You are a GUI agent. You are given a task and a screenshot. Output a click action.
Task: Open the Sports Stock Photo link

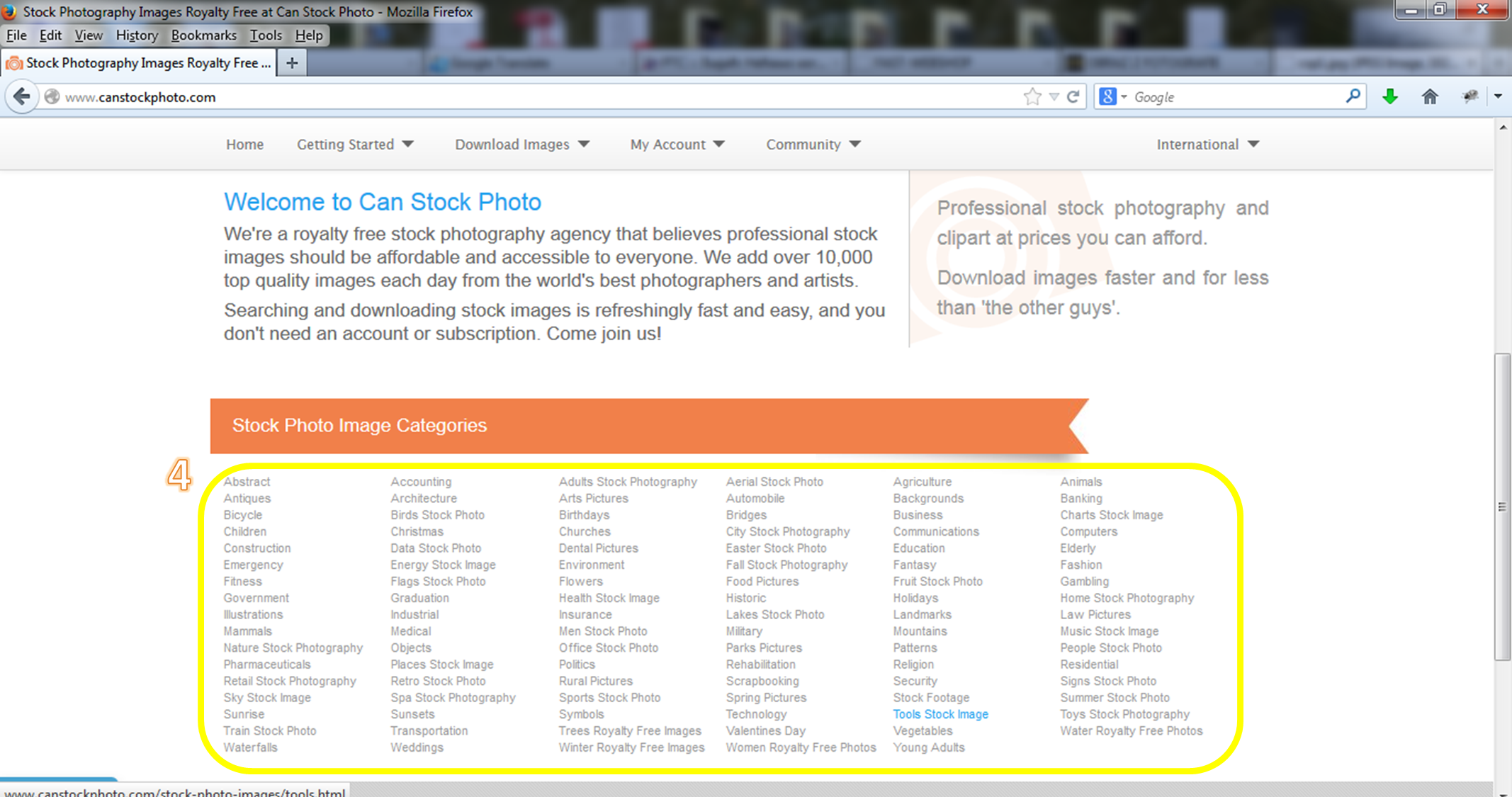coord(609,698)
